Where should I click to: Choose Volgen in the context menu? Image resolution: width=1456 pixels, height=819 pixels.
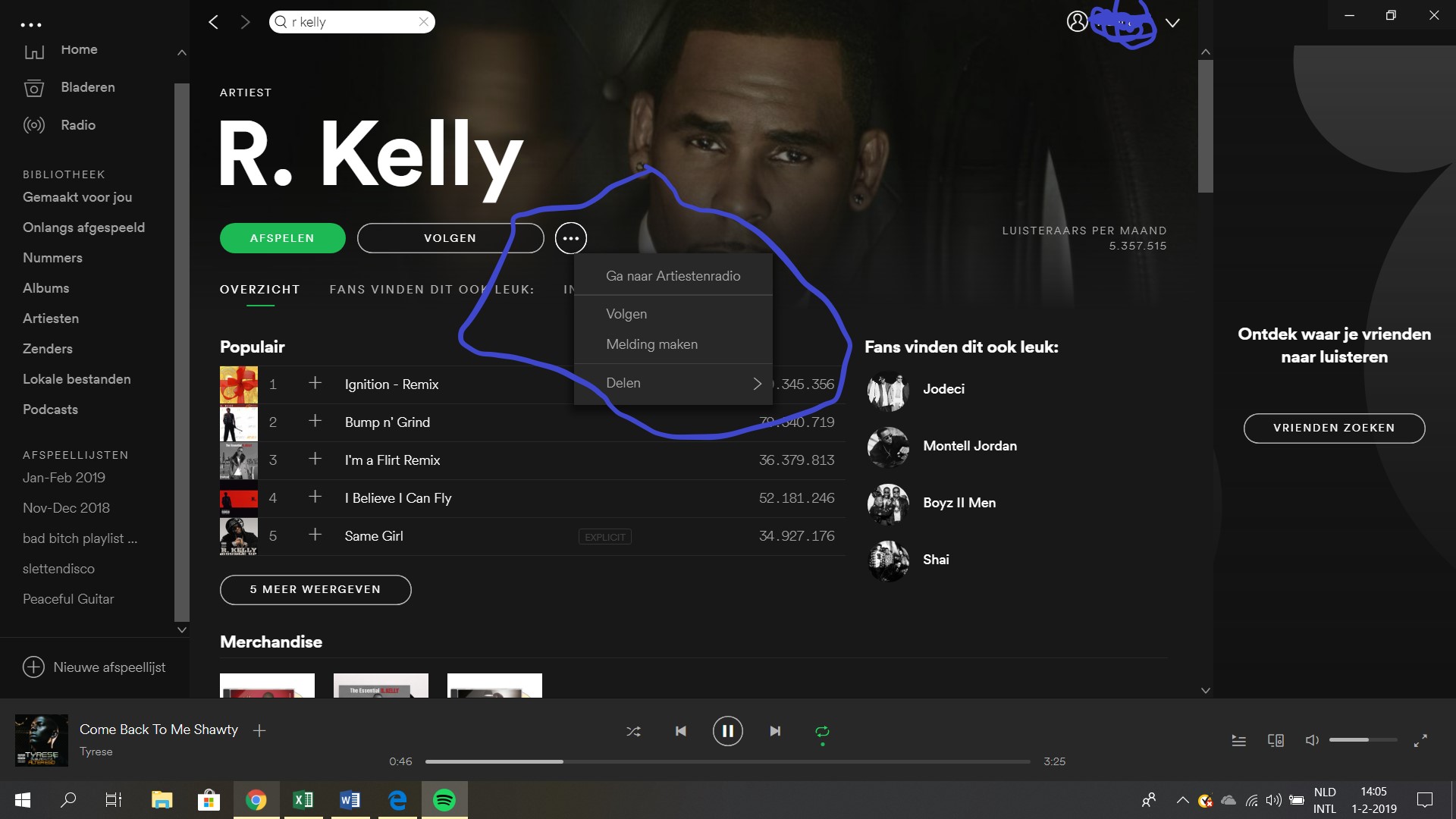coord(673,314)
